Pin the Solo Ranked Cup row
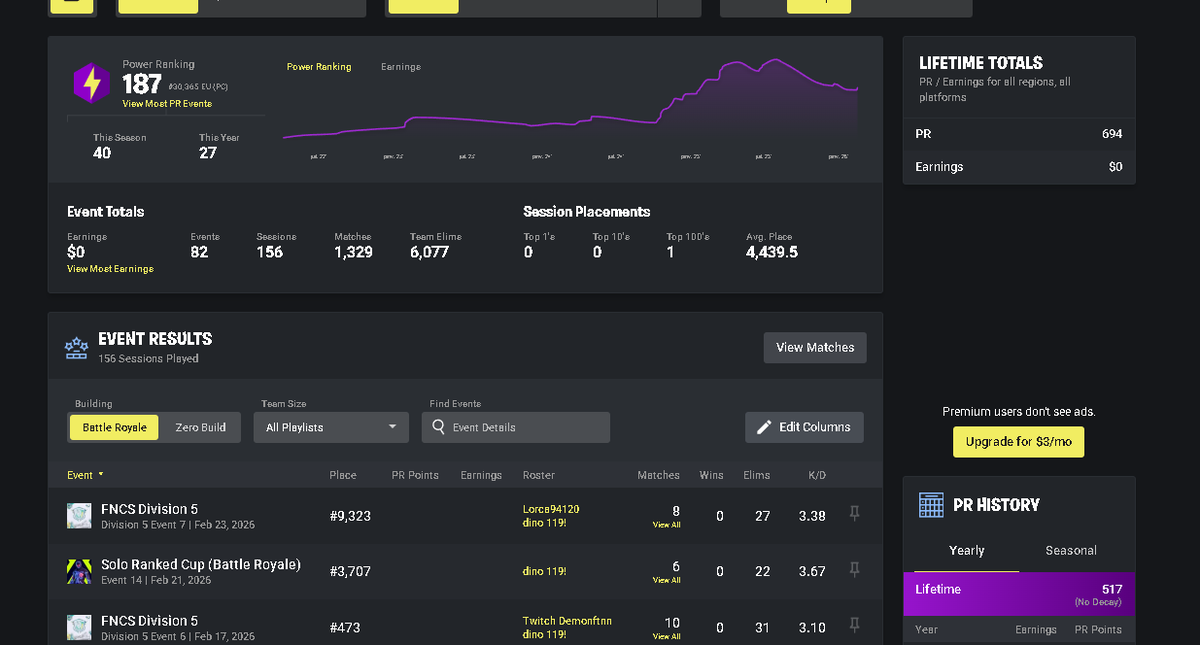1200x645 pixels. pyautogui.click(x=854, y=570)
